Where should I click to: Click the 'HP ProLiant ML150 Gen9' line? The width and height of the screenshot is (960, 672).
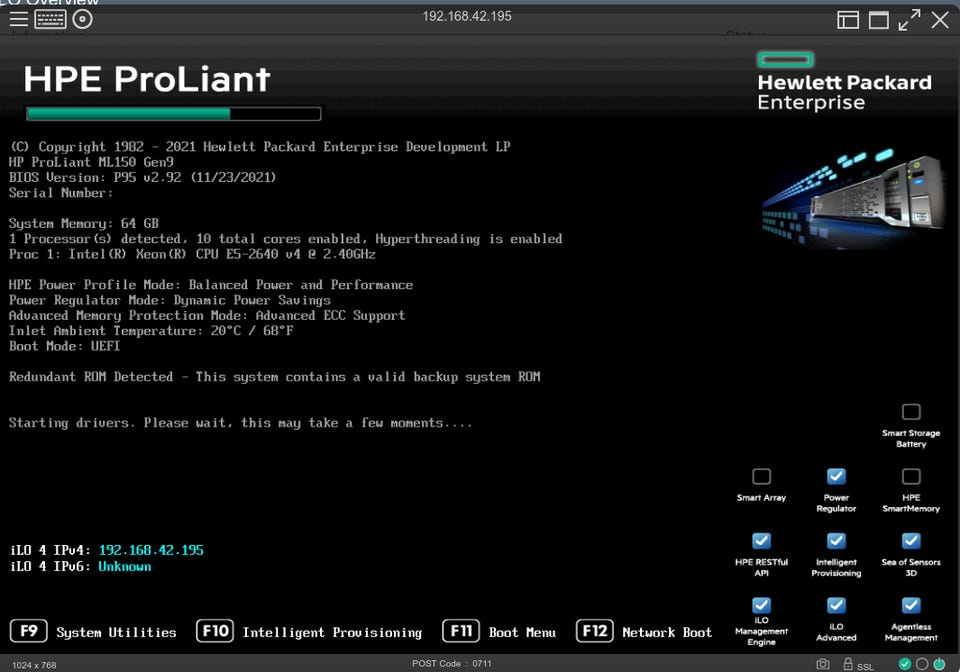point(91,162)
